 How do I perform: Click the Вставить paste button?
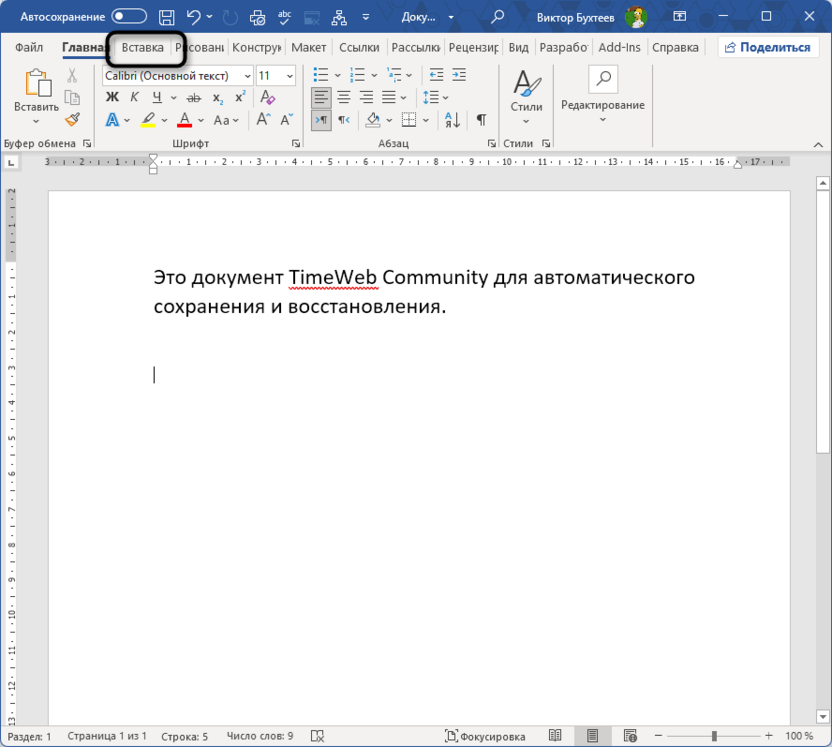[36, 97]
